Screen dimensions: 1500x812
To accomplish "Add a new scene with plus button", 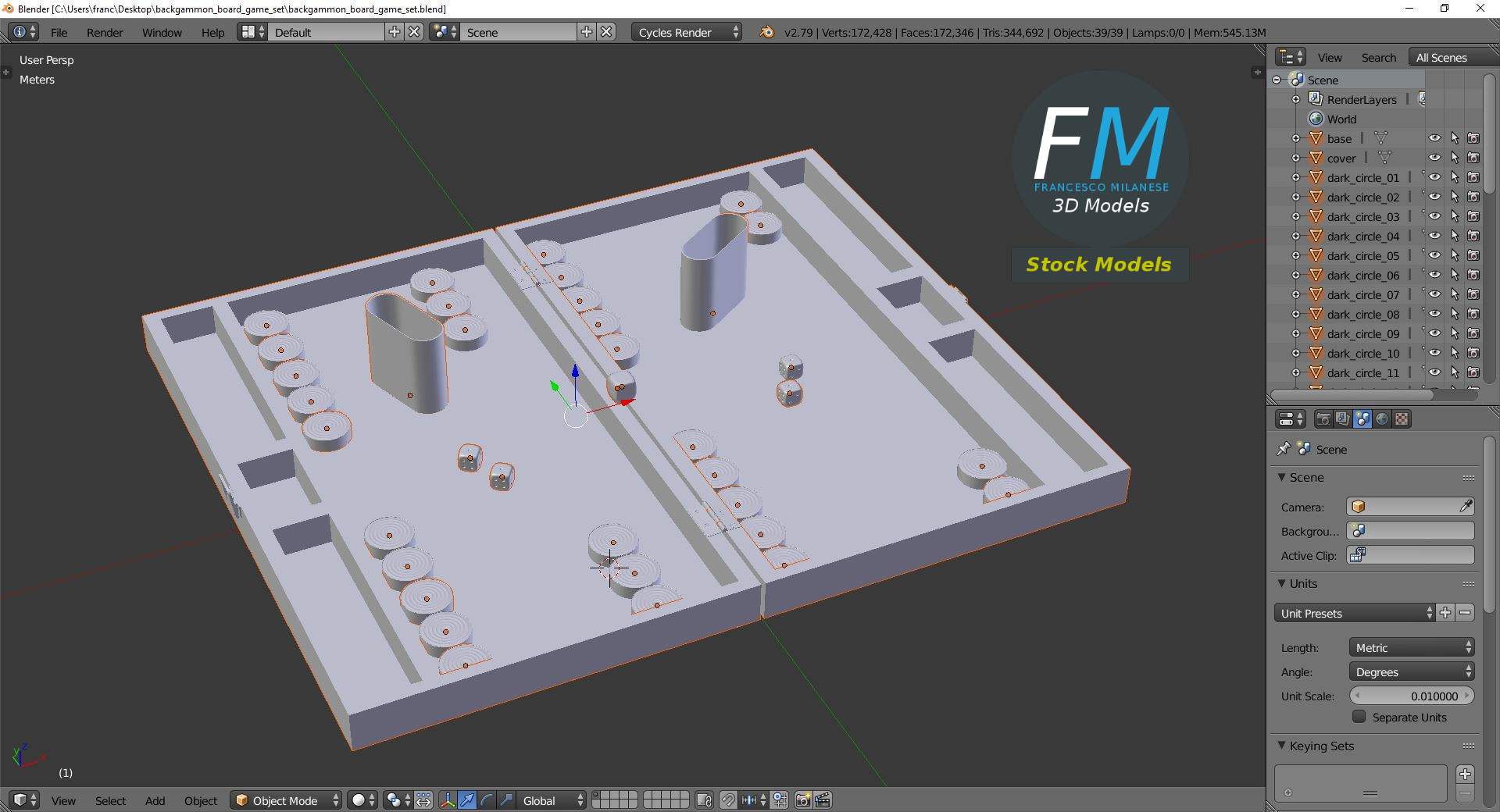I will point(587,32).
